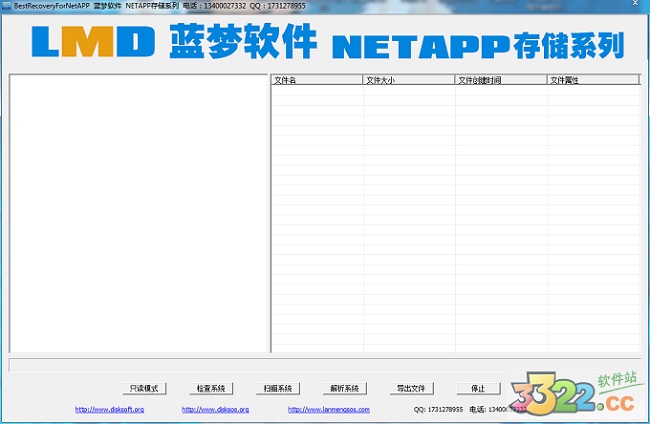
Task: Click the QQ: 1731278955 text at bottom
Action: [438, 409]
